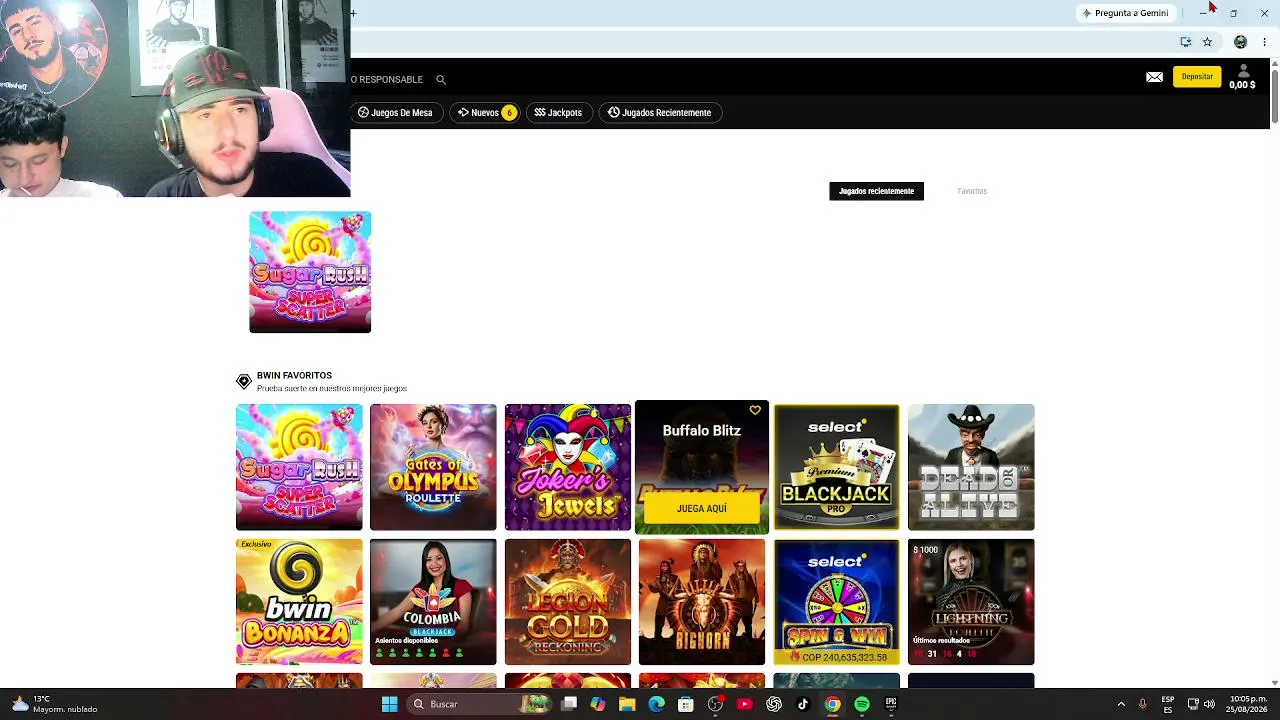Launch Copilot from the taskbar
Viewport: 1280px width, 720px height.
pos(598,704)
